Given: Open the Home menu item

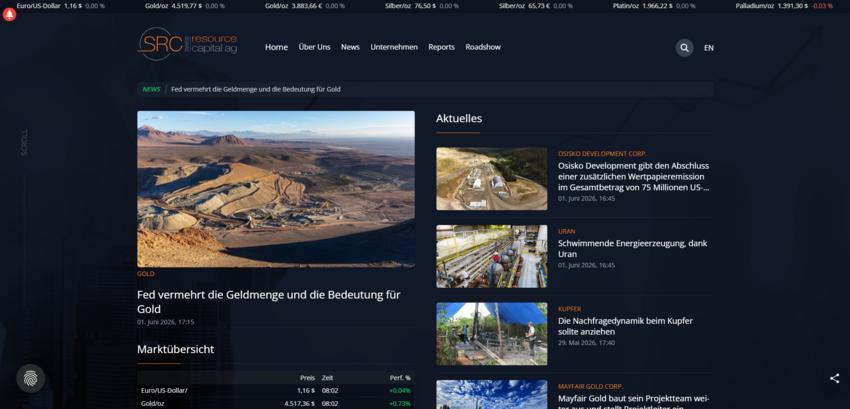Looking at the screenshot, I should pos(276,47).
